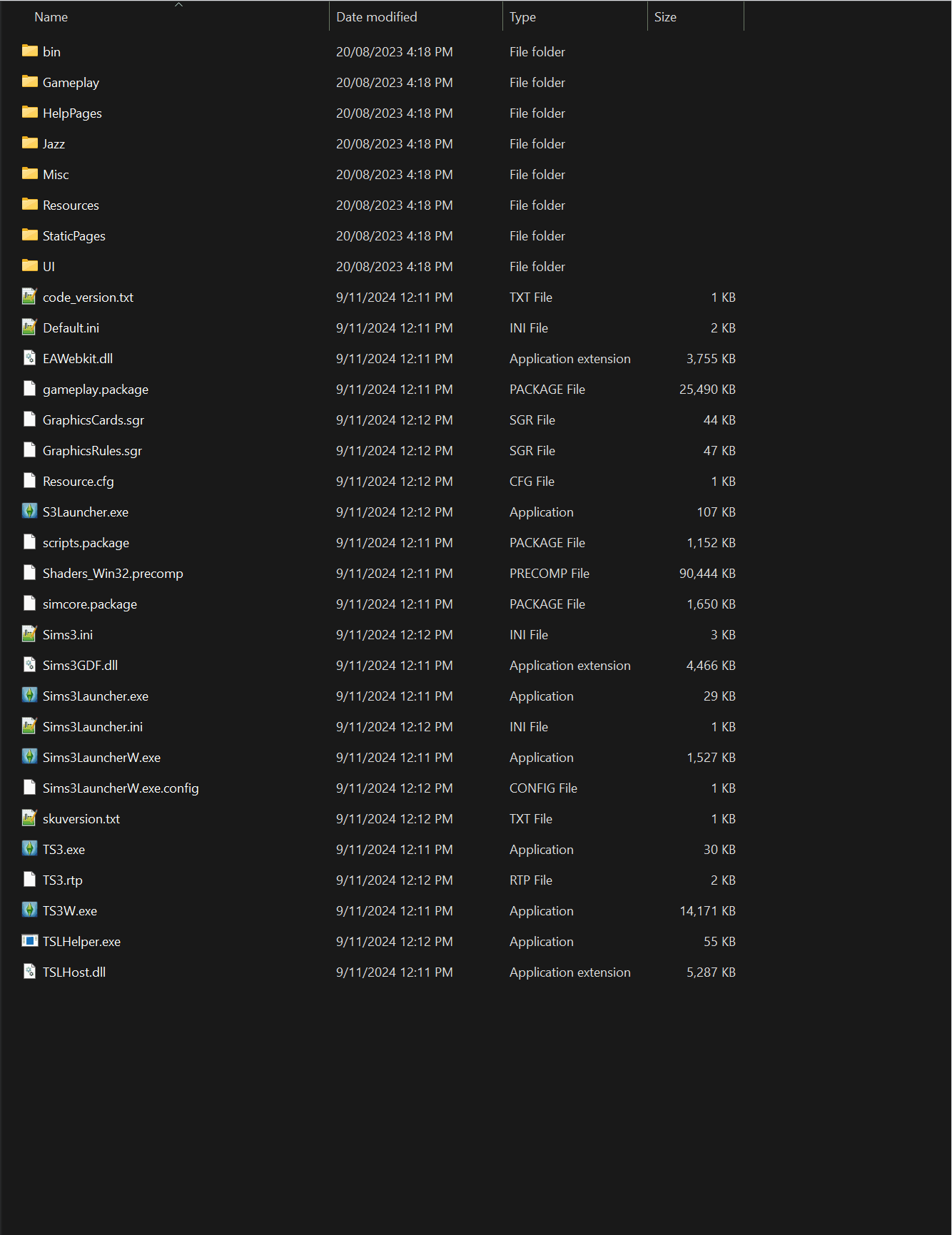This screenshot has height=1235, width=952.
Task: Click the EAWebkit.dll file icon
Action: [29, 357]
